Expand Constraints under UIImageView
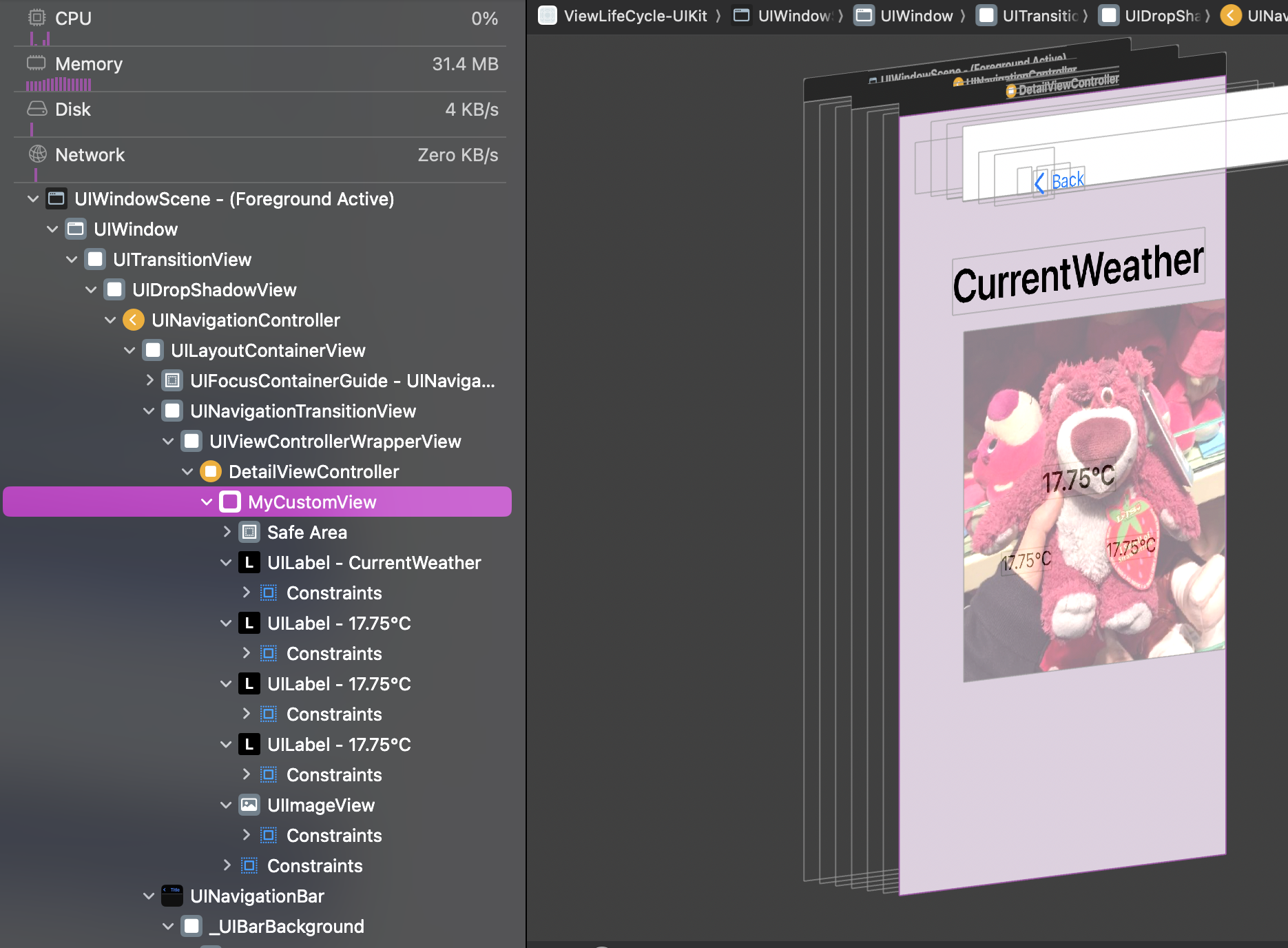The width and height of the screenshot is (1288, 948). [x=246, y=835]
